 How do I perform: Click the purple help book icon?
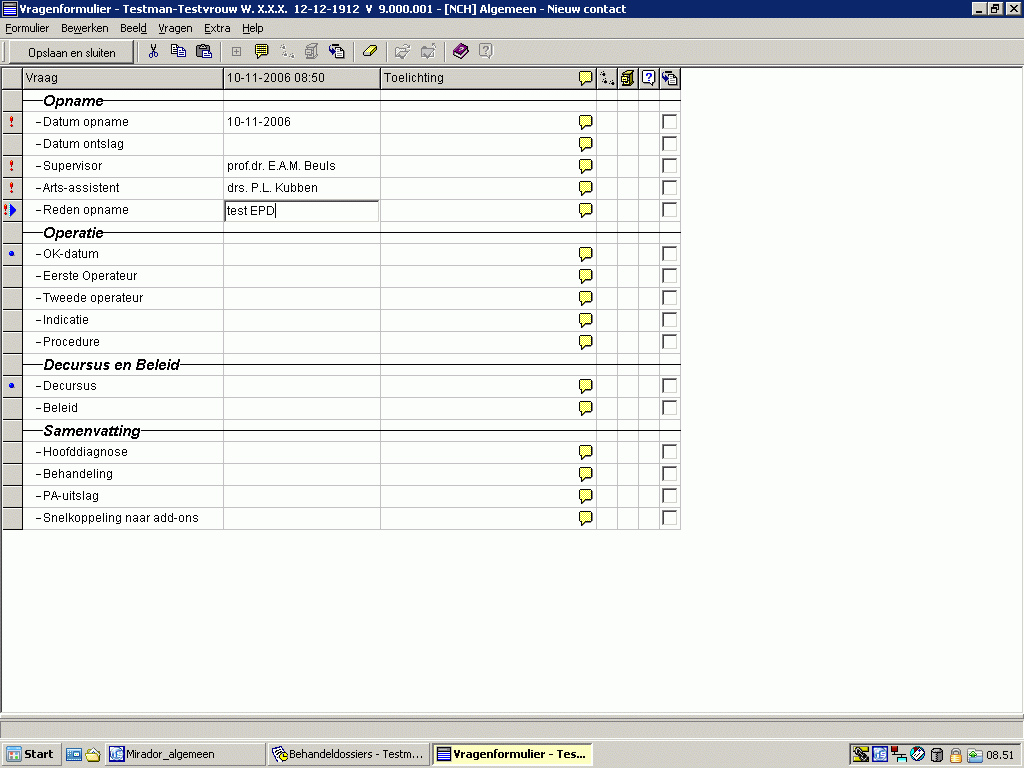(460, 52)
